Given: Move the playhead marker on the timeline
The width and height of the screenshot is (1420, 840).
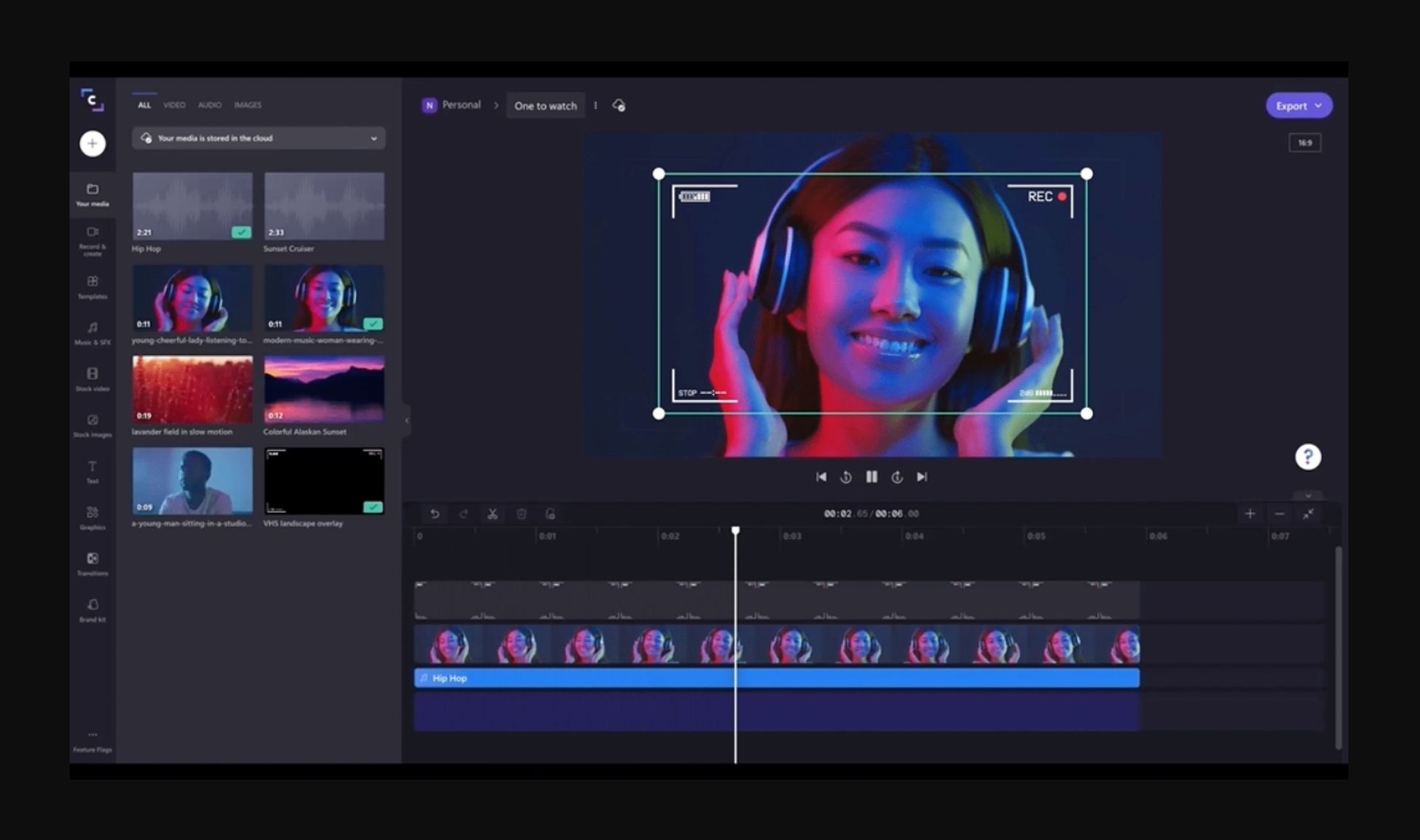Looking at the screenshot, I should point(735,529).
